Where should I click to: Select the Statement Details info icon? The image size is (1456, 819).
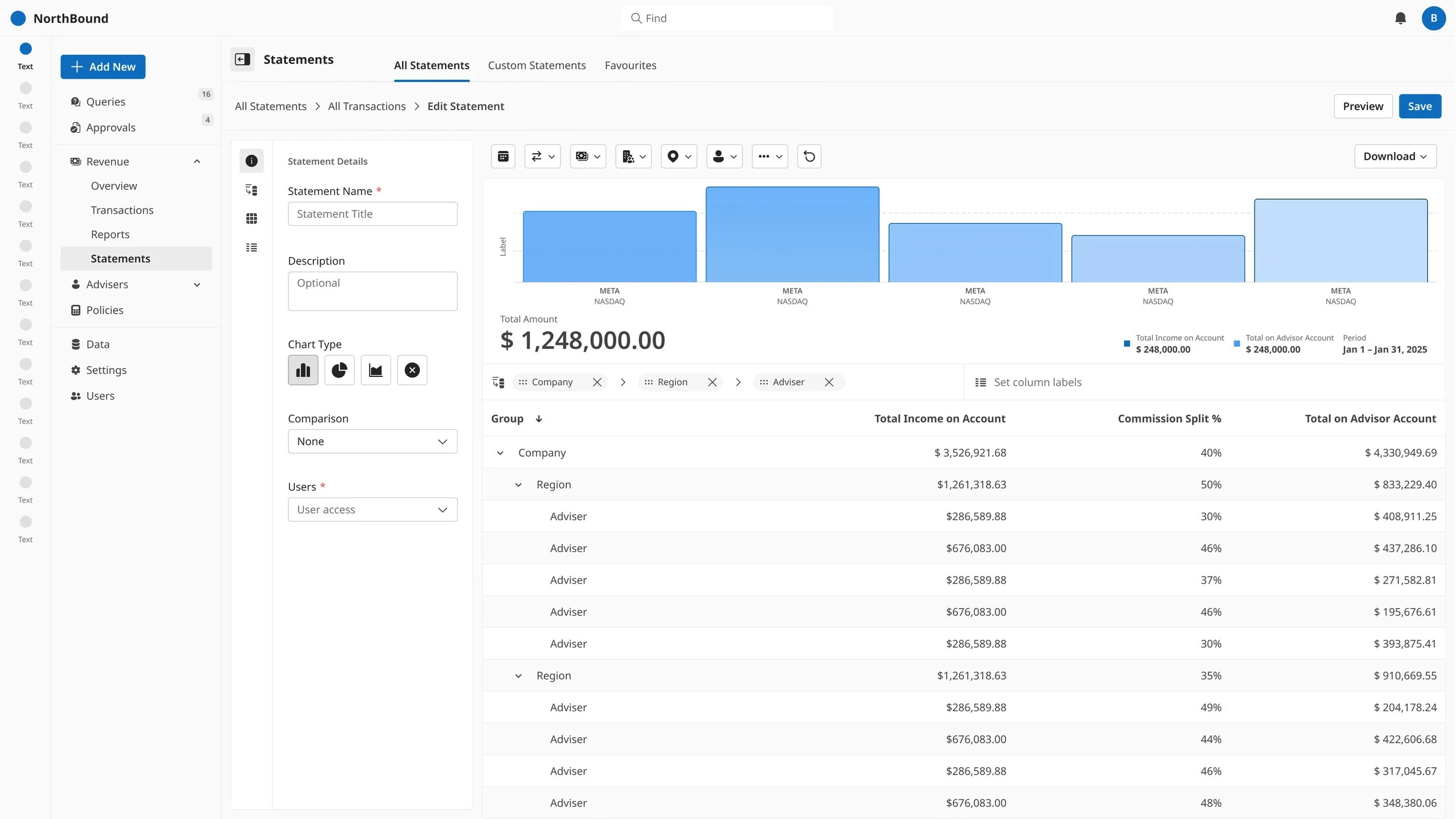[252, 161]
